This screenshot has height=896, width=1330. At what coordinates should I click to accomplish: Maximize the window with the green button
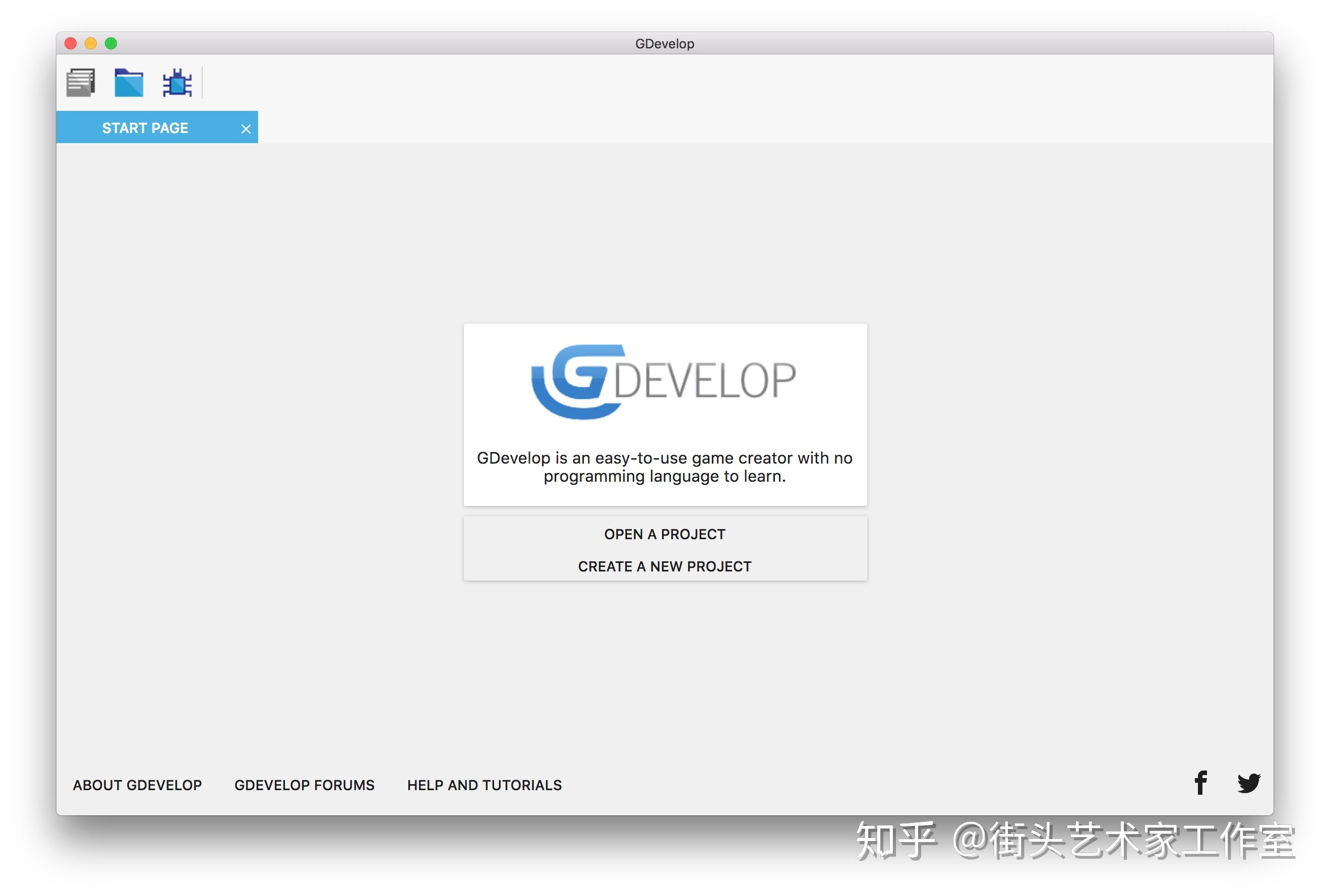point(112,43)
